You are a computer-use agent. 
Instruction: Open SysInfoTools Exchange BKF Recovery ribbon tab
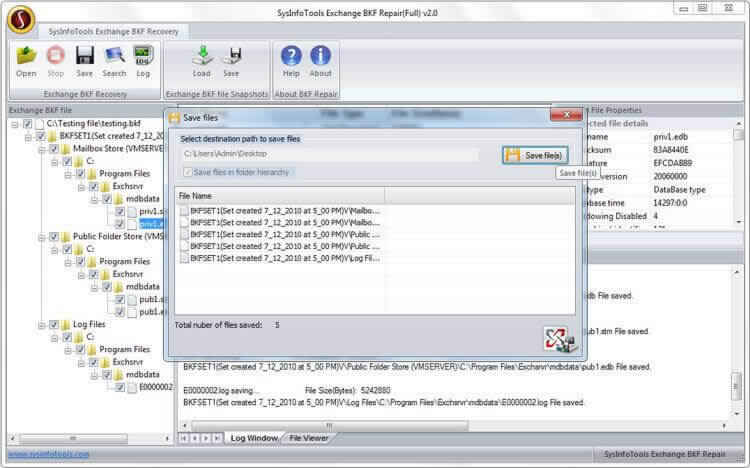113,32
